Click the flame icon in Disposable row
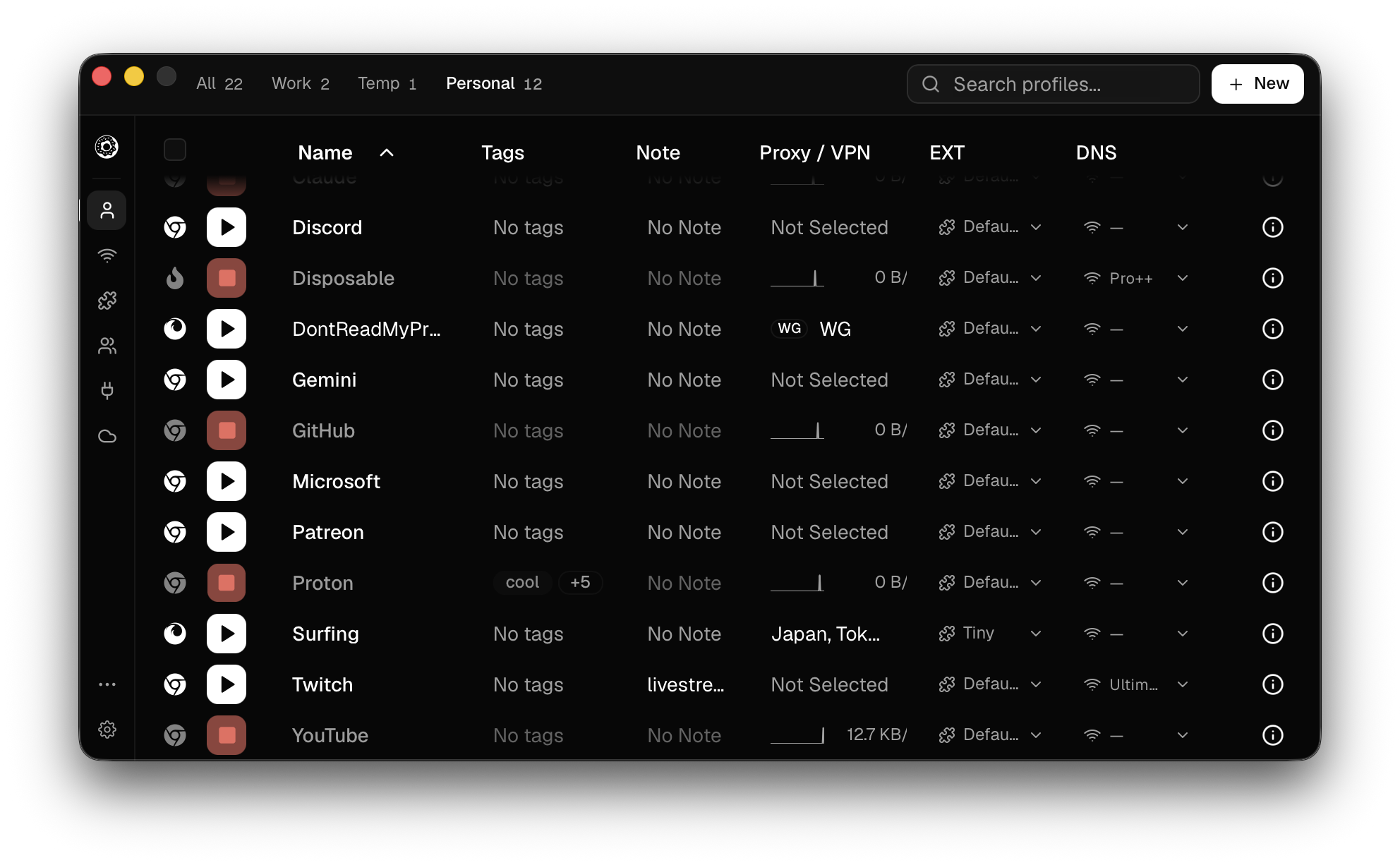Screen dimensions: 1400x865 [175, 278]
